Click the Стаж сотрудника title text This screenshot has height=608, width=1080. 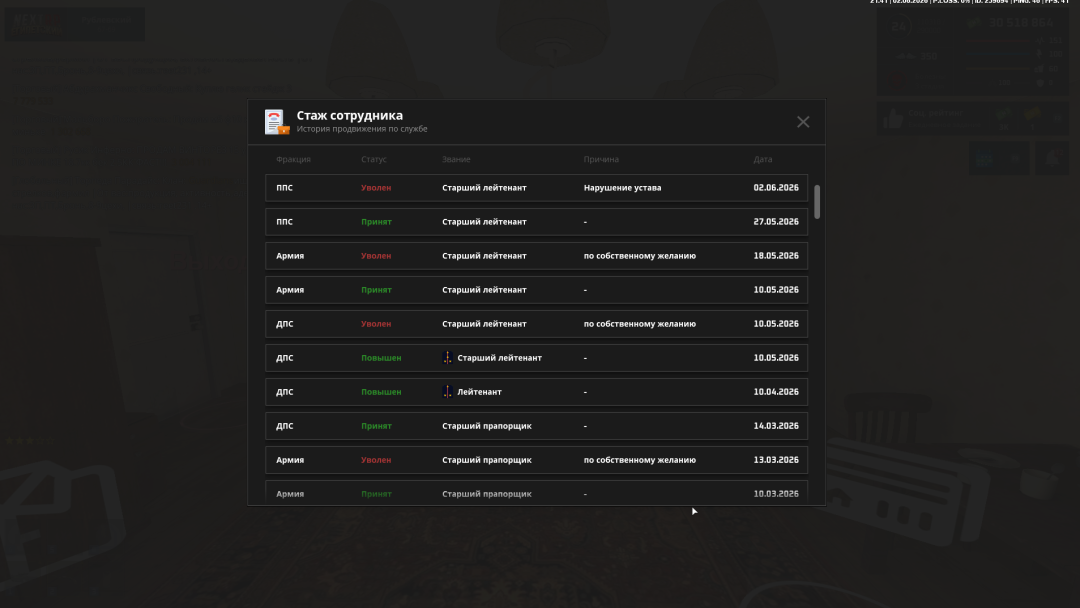[350, 116]
